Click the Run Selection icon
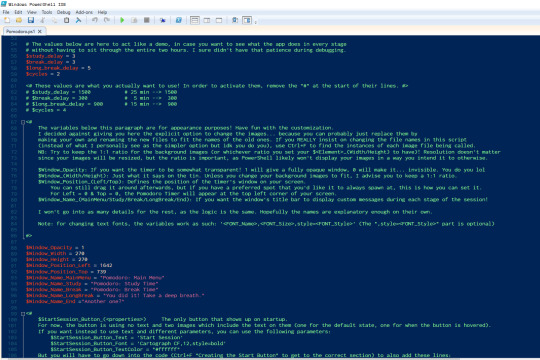The height and width of the screenshot is (360, 540). pos(134,20)
